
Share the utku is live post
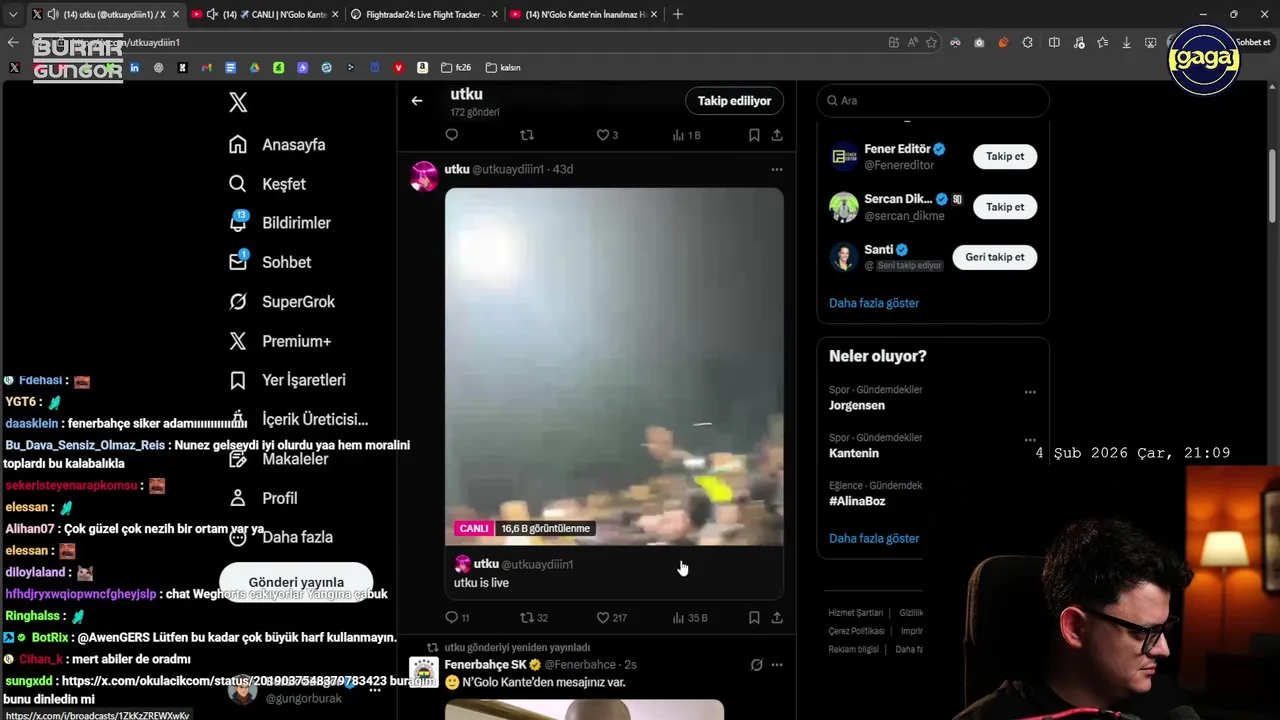coord(777,618)
